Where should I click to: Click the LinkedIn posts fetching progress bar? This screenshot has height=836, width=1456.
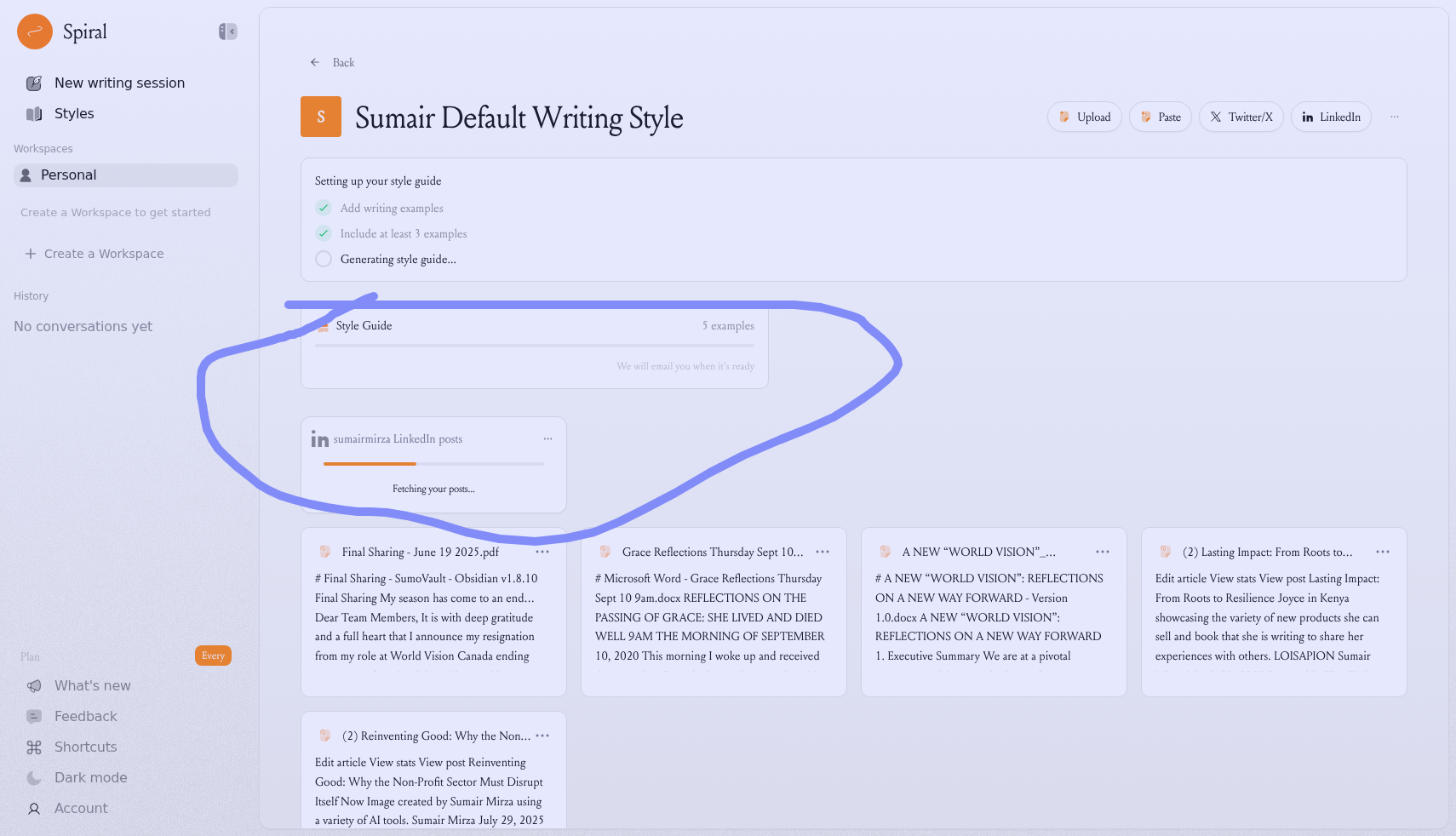(x=433, y=464)
